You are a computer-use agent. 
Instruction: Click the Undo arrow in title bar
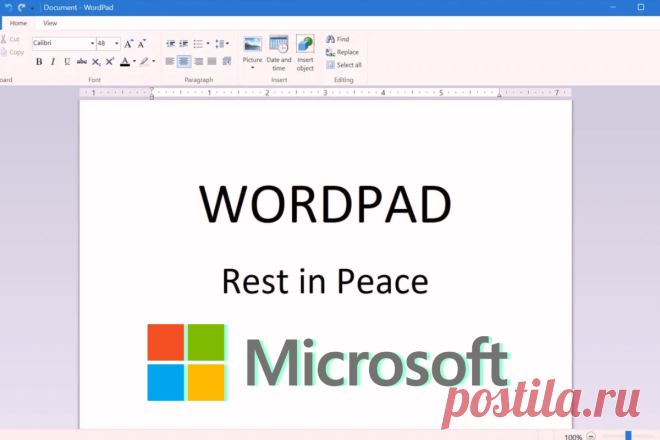click(x=8, y=7)
